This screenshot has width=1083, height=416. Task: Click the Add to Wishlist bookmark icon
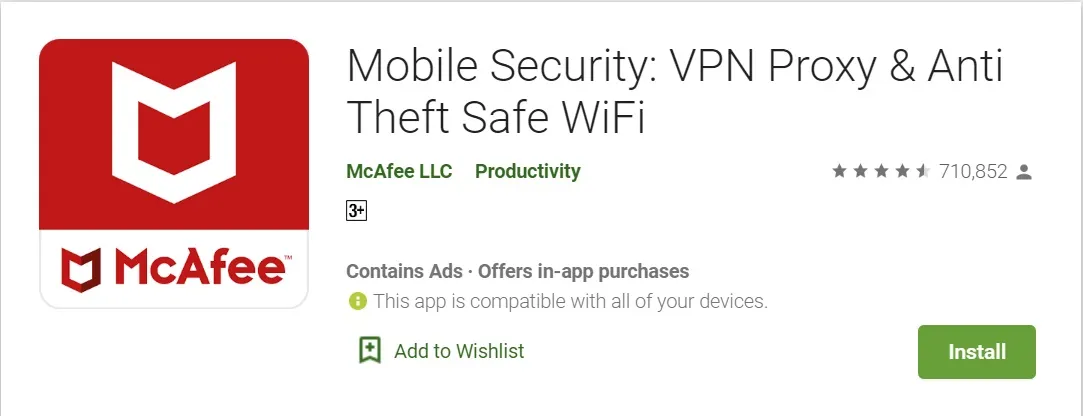(x=370, y=351)
